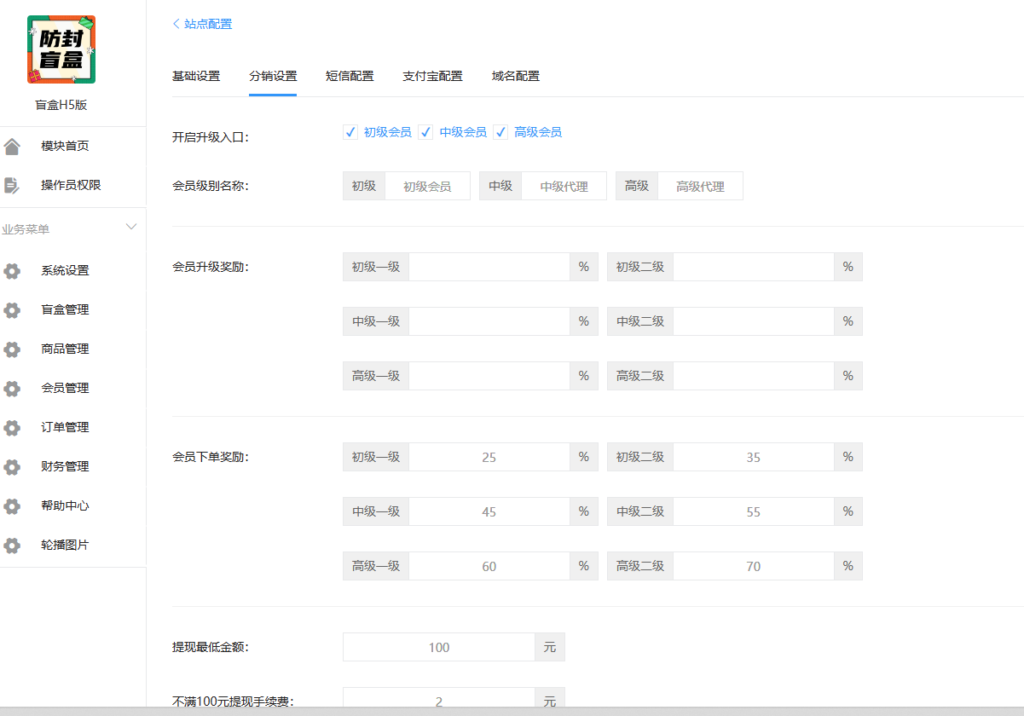Click the gear icon beside 系统设置
The width and height of the screenshot is (1024, 716).
click(12, 271)
